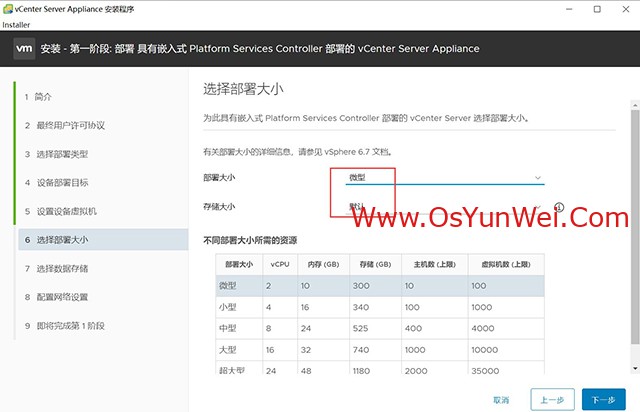The width and height of the screenshot is (640, 412).
Task: Click the vertical scrollbar thumb
Action: 635,227
